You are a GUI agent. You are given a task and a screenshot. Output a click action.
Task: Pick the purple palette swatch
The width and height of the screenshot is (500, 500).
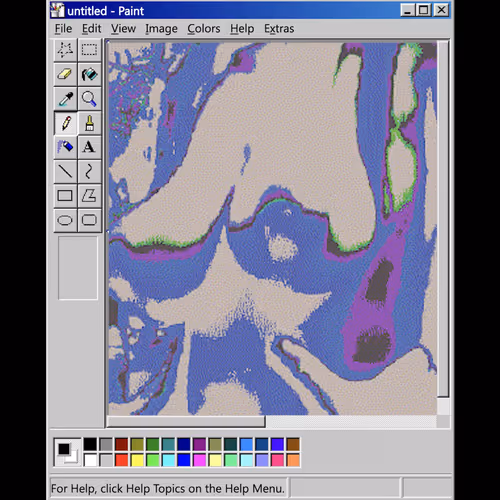pyautogui.click(x=199, y=444)
